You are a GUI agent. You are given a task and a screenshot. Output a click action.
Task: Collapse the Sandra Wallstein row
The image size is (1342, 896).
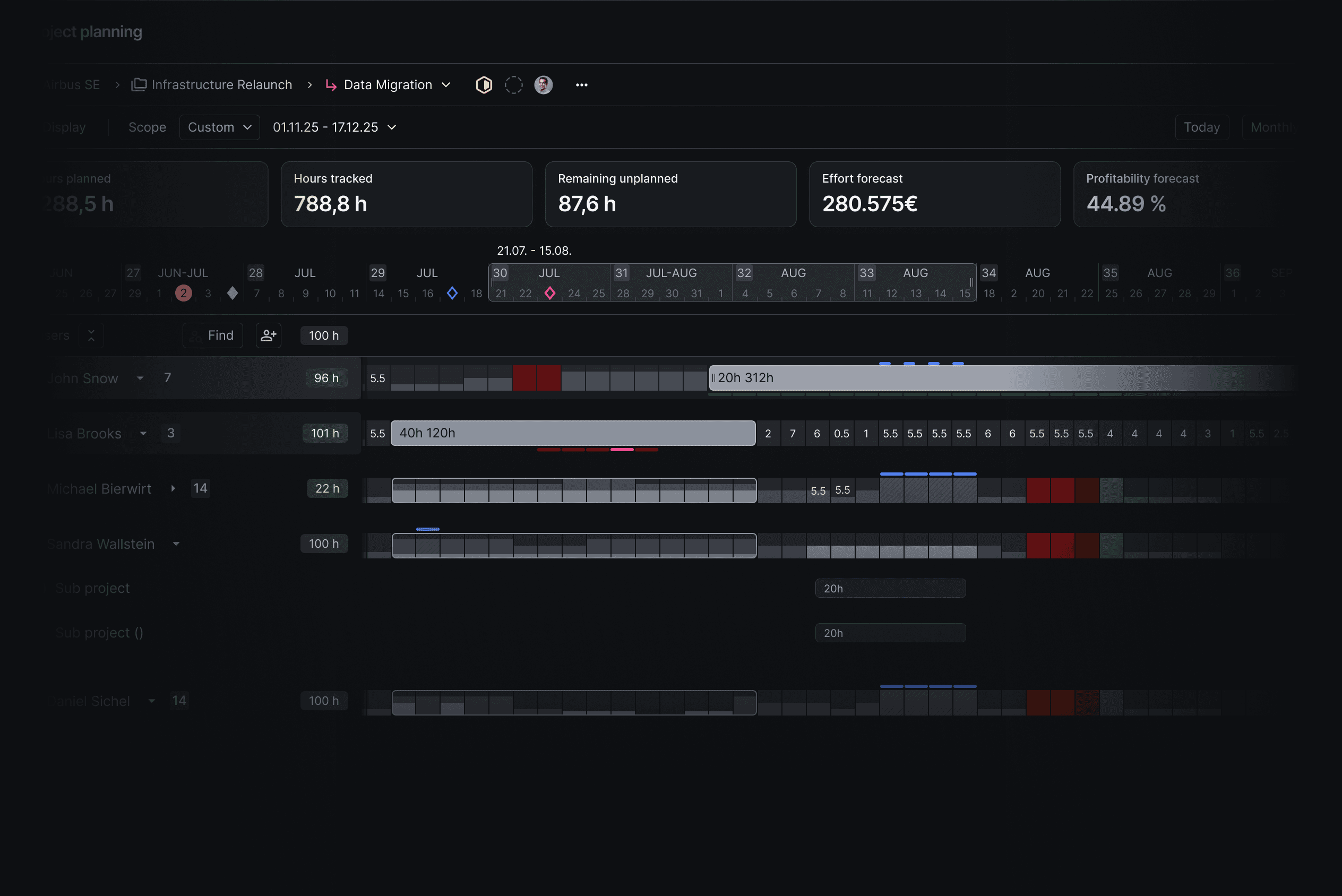point(177,544)
